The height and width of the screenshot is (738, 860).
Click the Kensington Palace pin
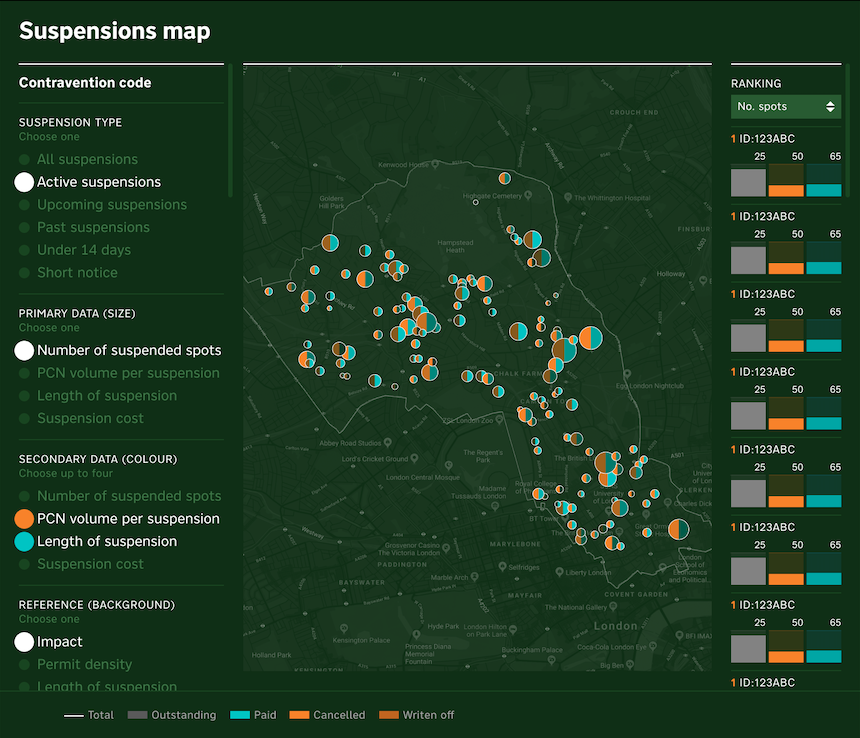coord(344,629)
